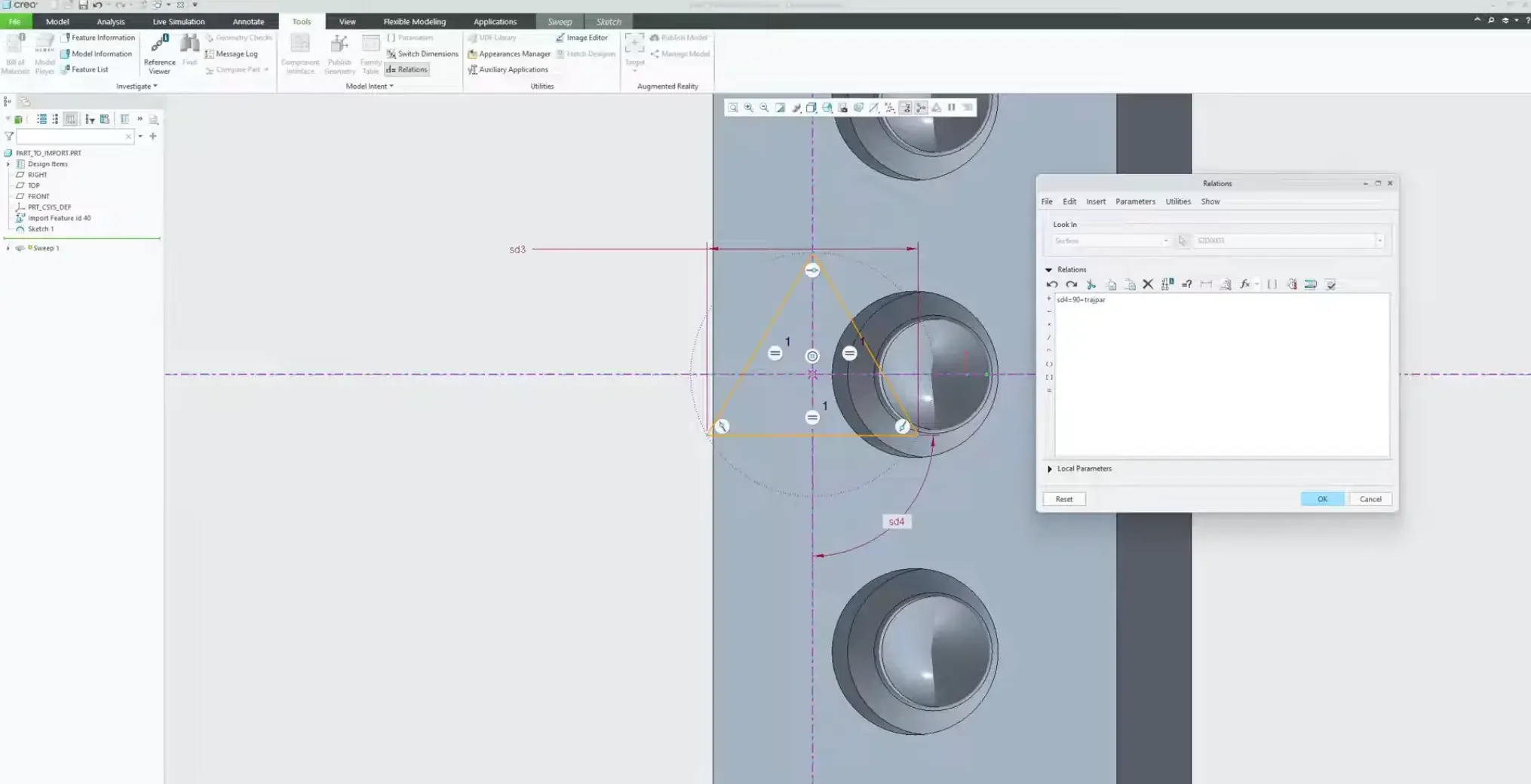Click the save icon in quick access toolbar
This screenshot has height=784, width=1531.
pos(83,5)
